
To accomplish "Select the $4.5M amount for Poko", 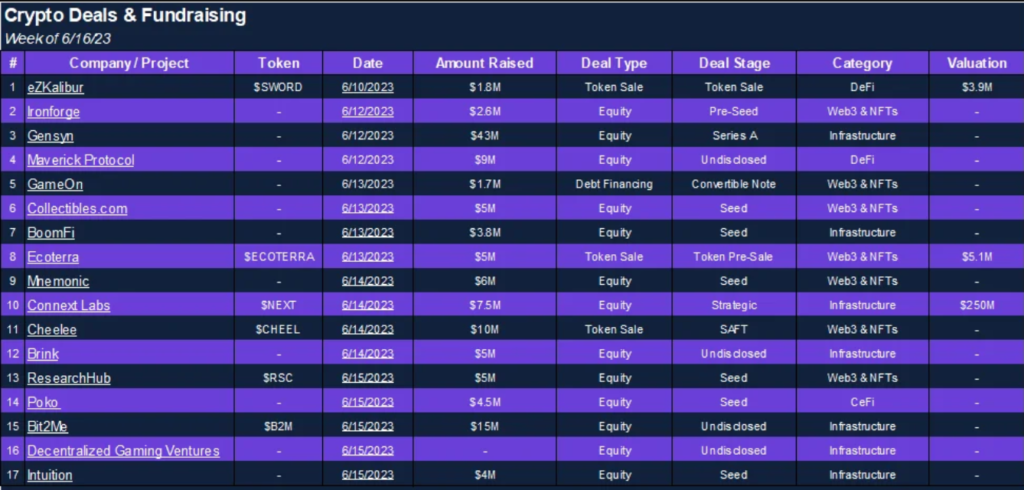I will click(x=485, y=402).
